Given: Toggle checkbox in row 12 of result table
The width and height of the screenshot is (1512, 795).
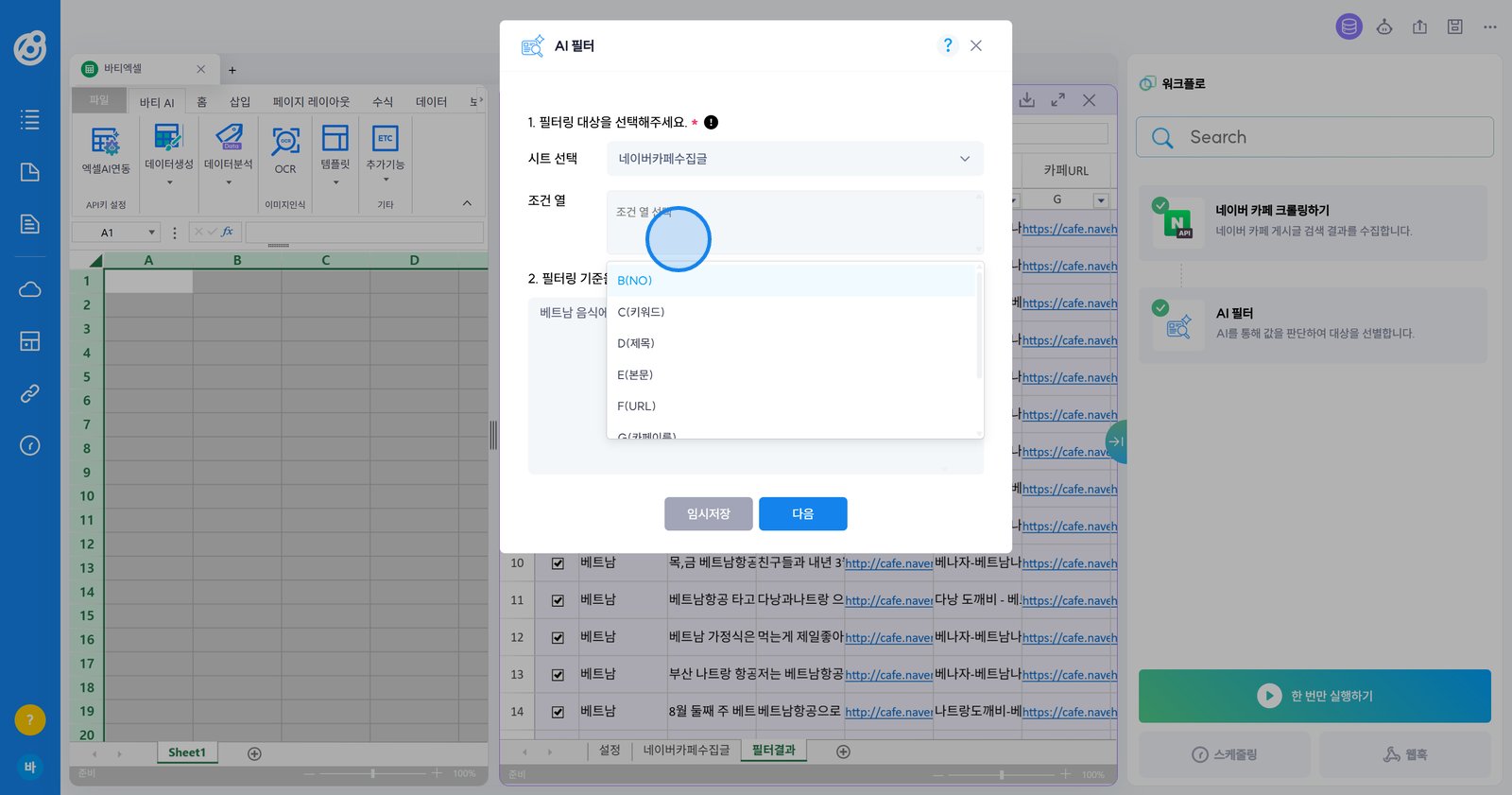Looking at the screenshot, I should [558, 637].
